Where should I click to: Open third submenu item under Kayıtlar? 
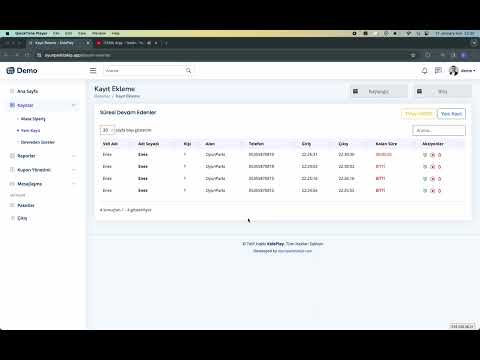pyautogui.click(x=38, y=142)
